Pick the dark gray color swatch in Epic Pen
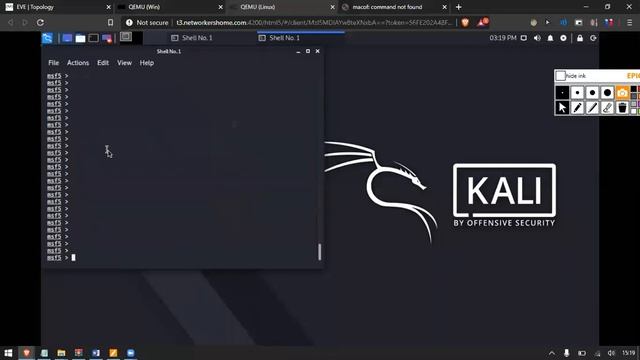The height and width of the screenshot is (360, 640). tap(633, 96)
